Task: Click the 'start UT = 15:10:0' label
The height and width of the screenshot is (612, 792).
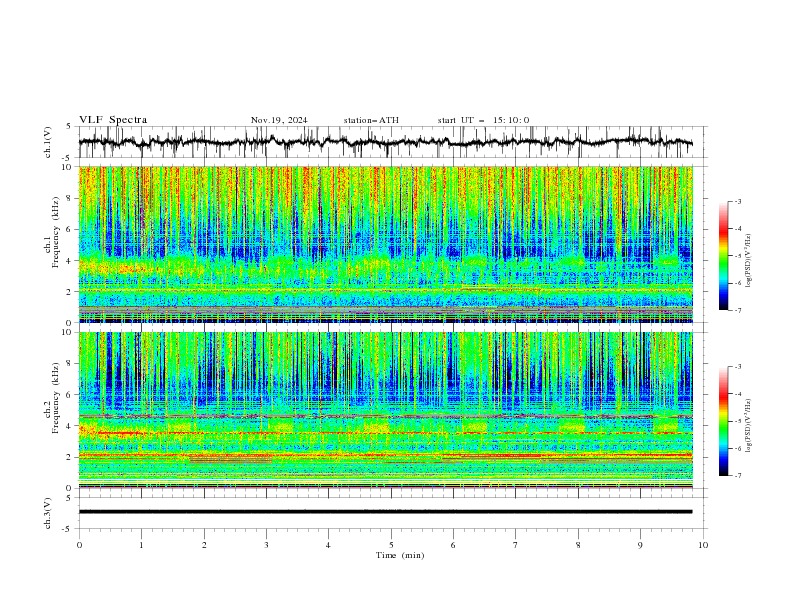Action: [x=483, y=120]
